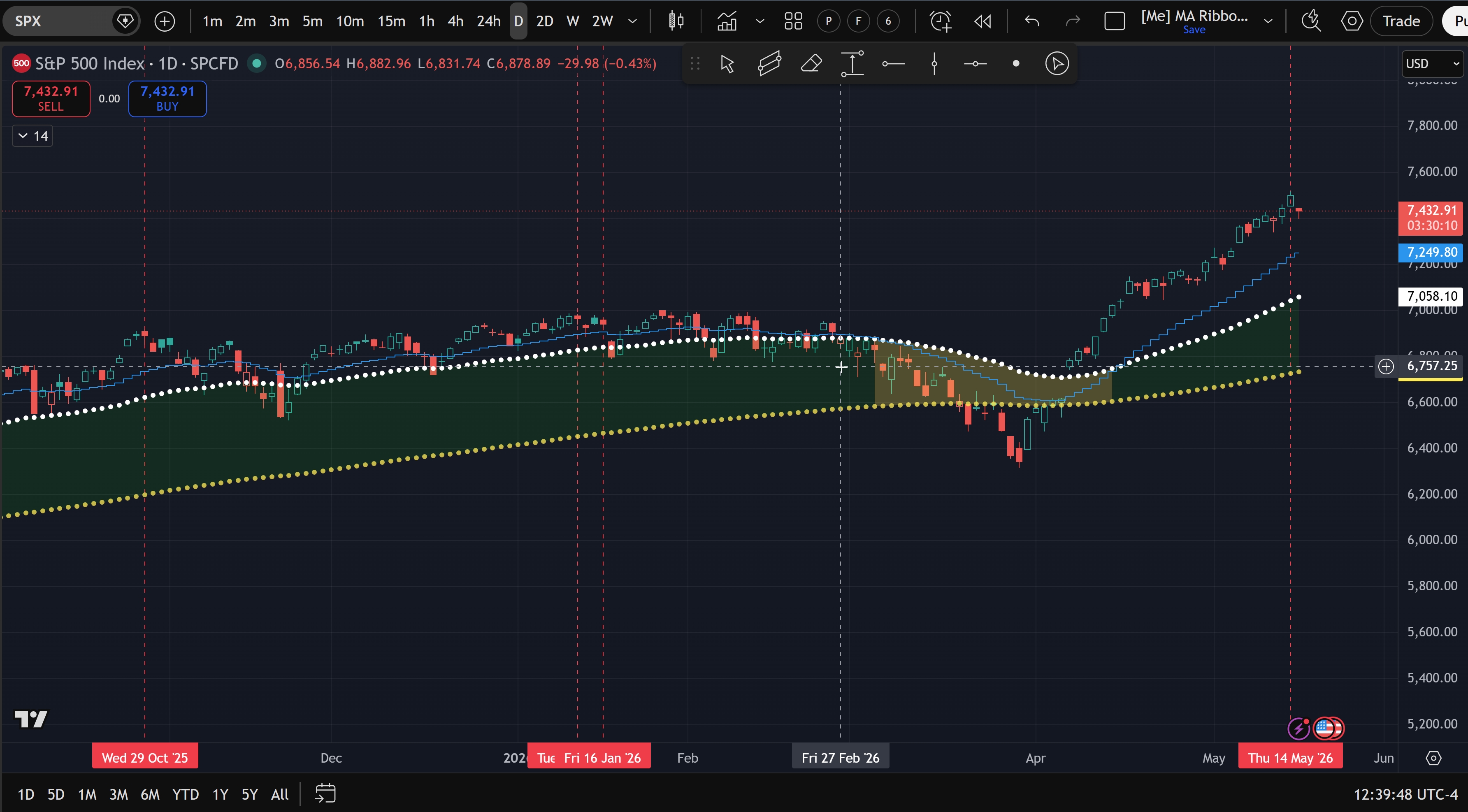Select the Eraser tool
The image size is (1468, 812).
[811, 63]
